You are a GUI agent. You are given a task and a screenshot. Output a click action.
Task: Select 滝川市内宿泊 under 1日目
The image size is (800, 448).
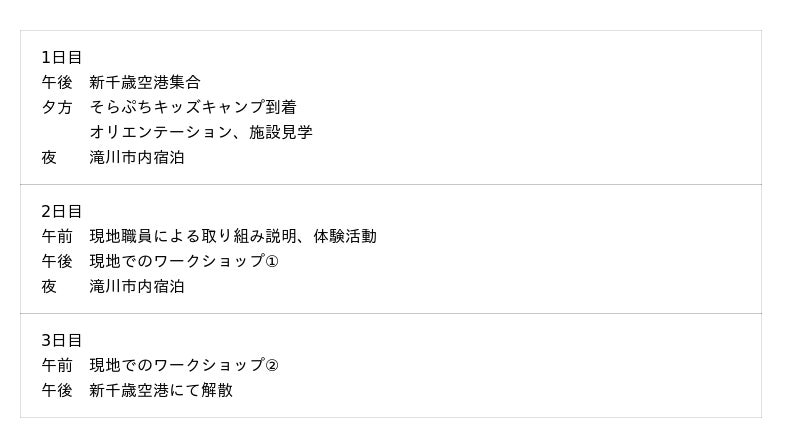(136, 158)
